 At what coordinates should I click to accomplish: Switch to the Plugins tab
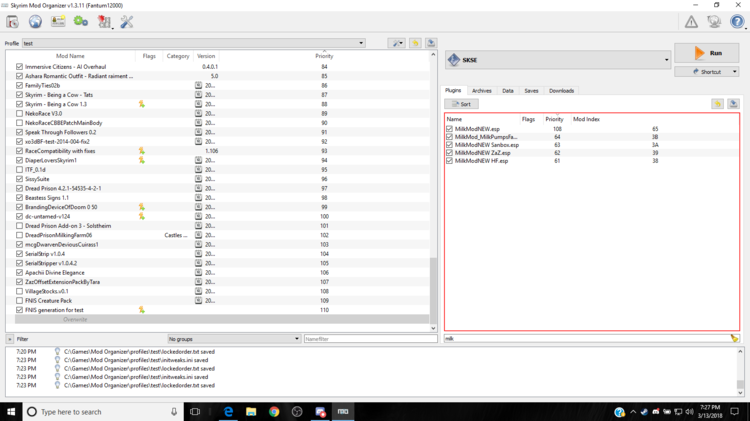click(453, 90)
